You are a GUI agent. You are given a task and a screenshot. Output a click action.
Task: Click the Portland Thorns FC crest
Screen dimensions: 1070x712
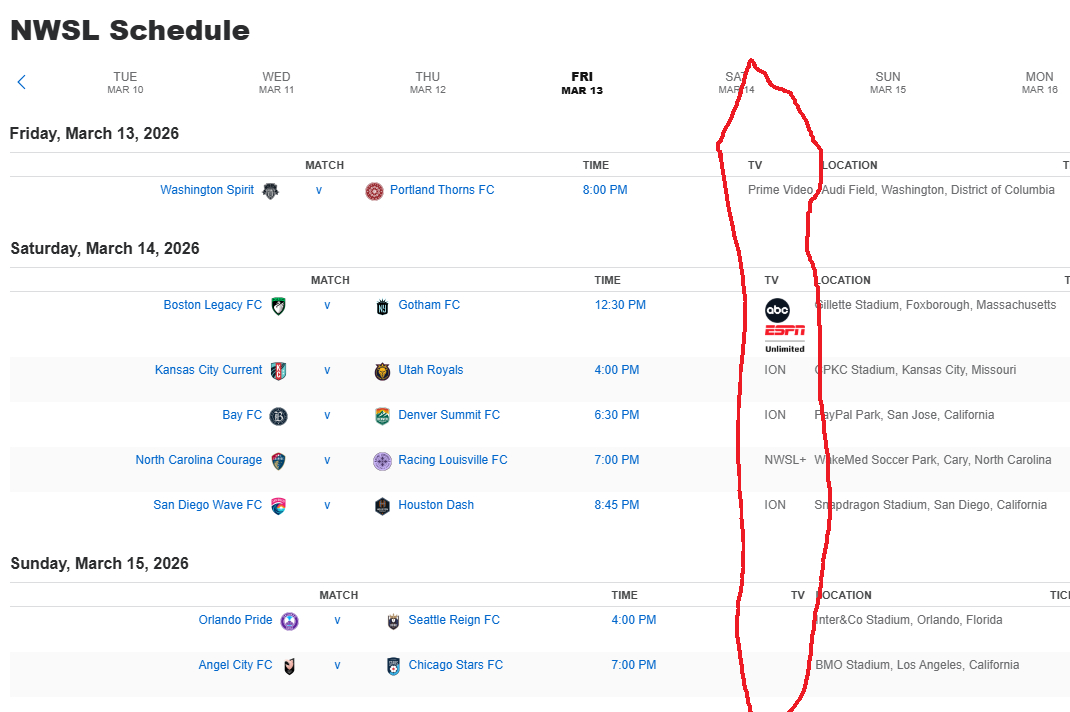pos(374,191)
